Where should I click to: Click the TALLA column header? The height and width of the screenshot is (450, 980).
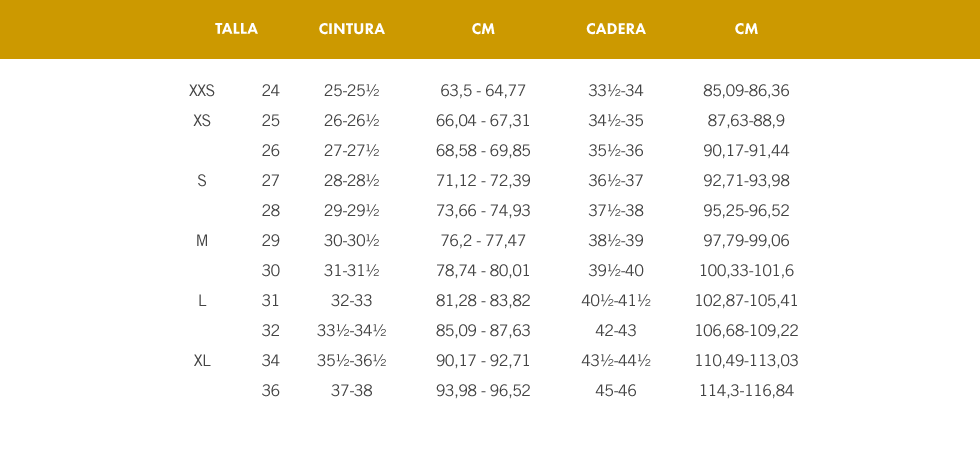coord(236,29)
